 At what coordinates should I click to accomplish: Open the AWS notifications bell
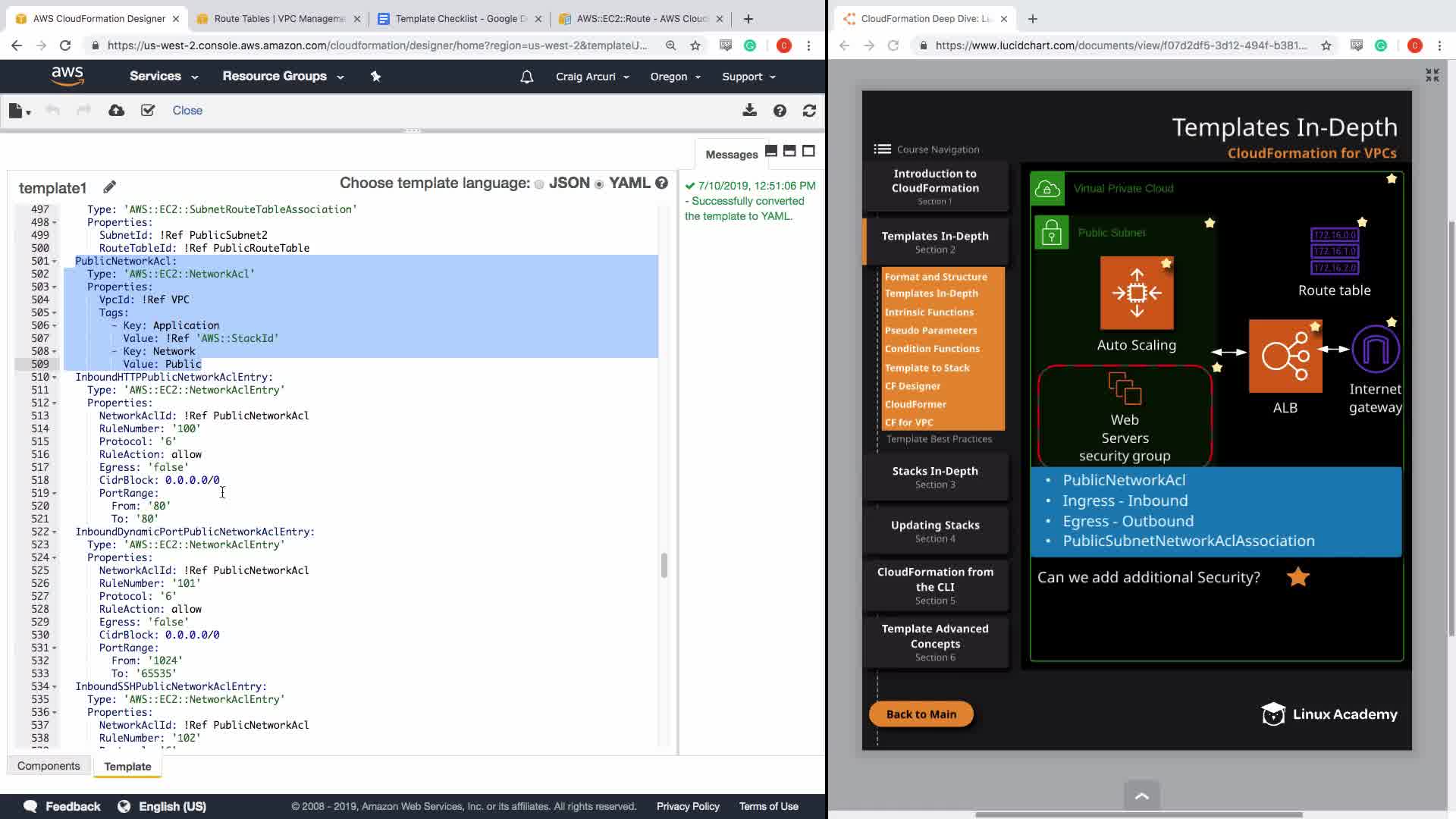pos(526,77)
